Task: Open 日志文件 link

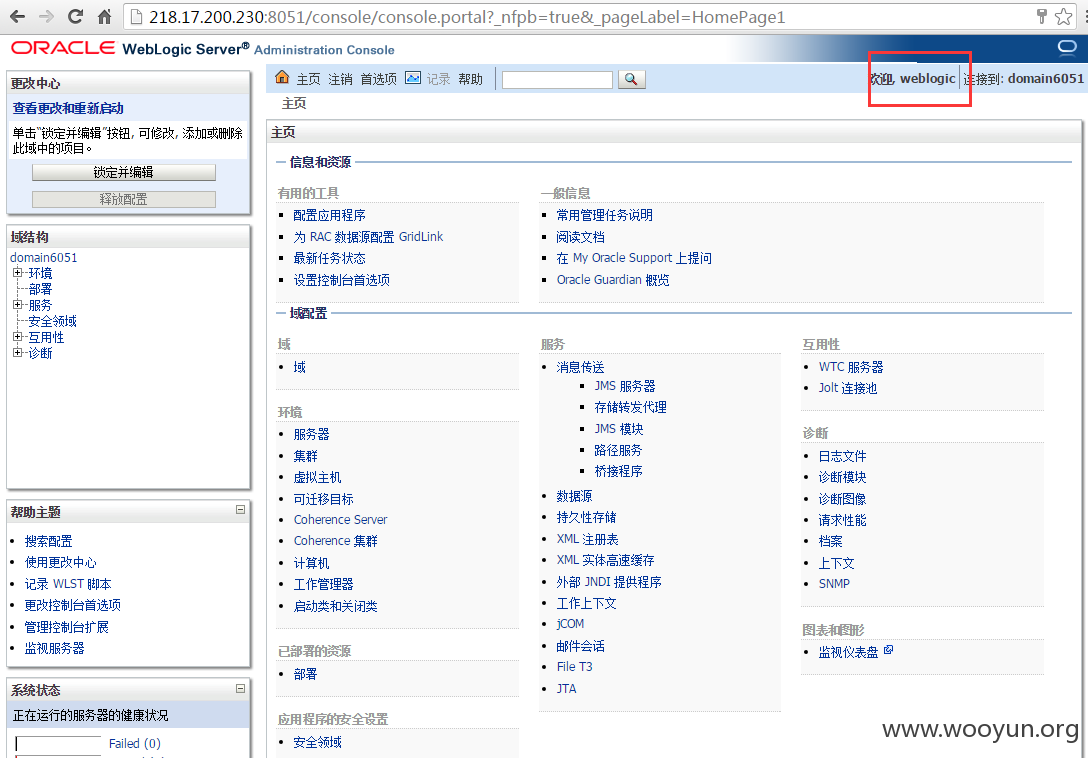Action: point(842,456)
